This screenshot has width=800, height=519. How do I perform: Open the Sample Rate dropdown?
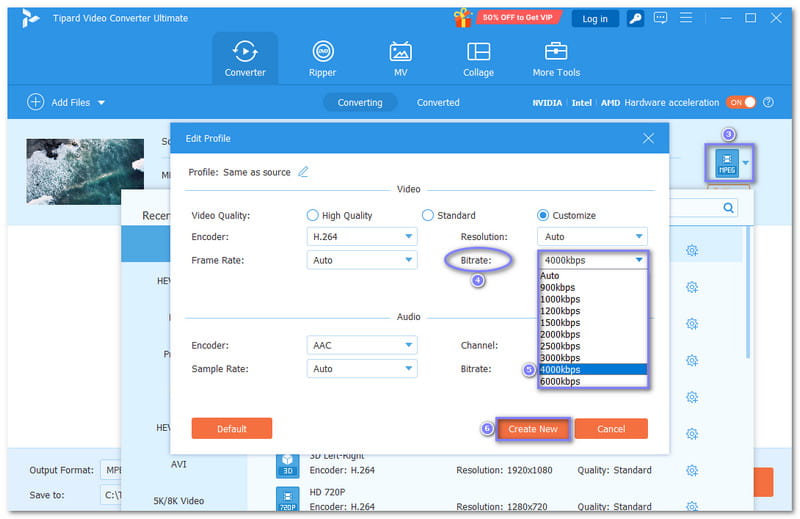click(362, 369)
